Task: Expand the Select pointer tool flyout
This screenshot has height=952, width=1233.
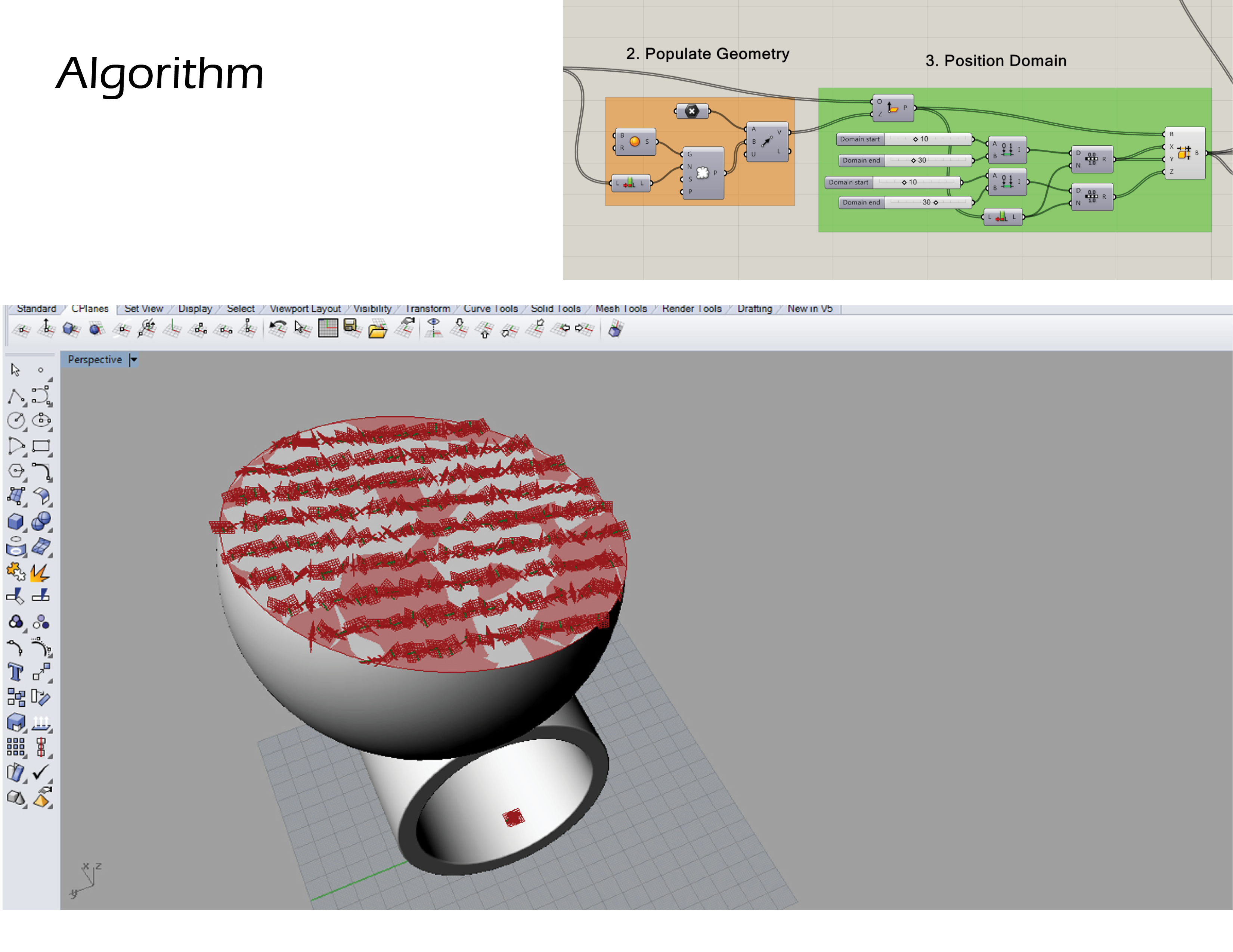Action: pyautogui.click(x=50, y=379)
